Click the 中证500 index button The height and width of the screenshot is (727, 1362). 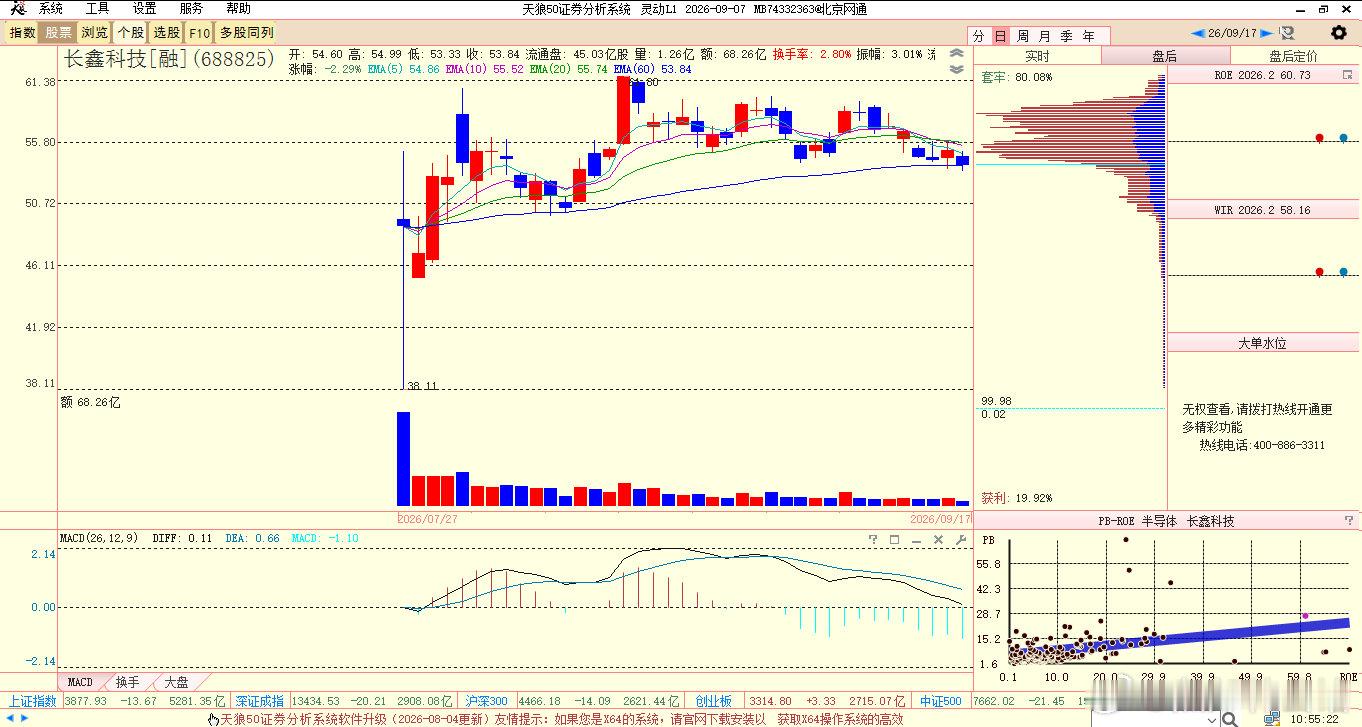point(941,702)
